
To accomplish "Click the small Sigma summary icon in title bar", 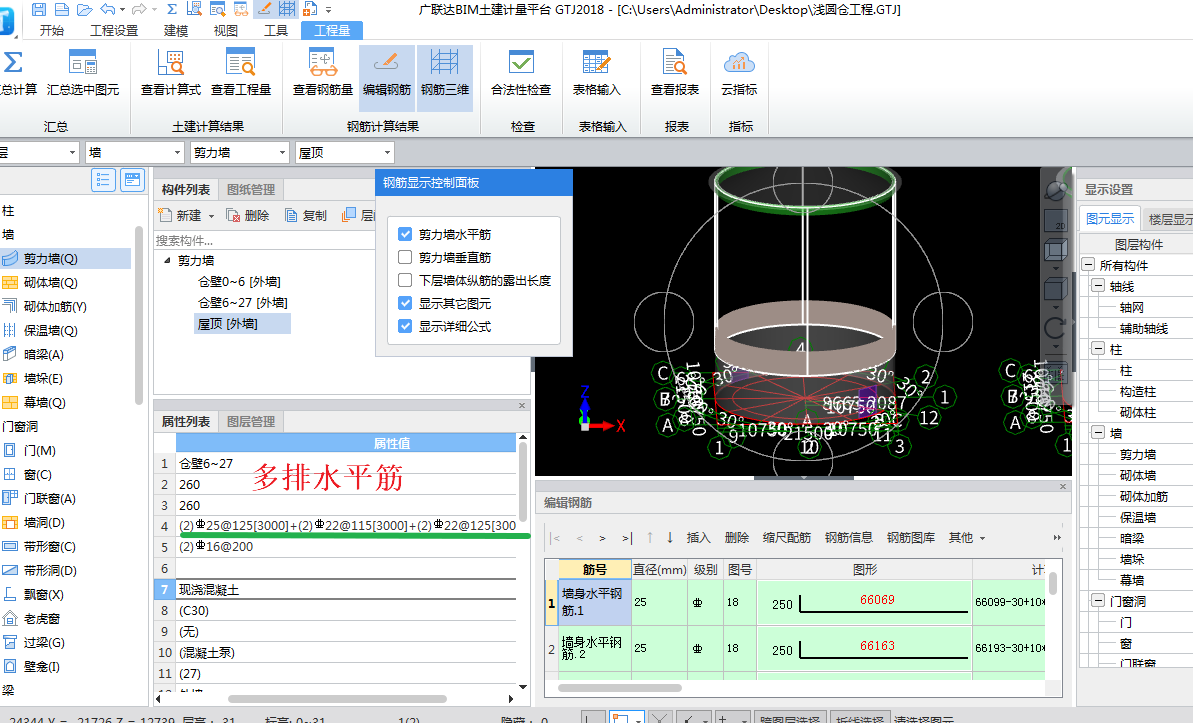I will (x=172, y=9).
